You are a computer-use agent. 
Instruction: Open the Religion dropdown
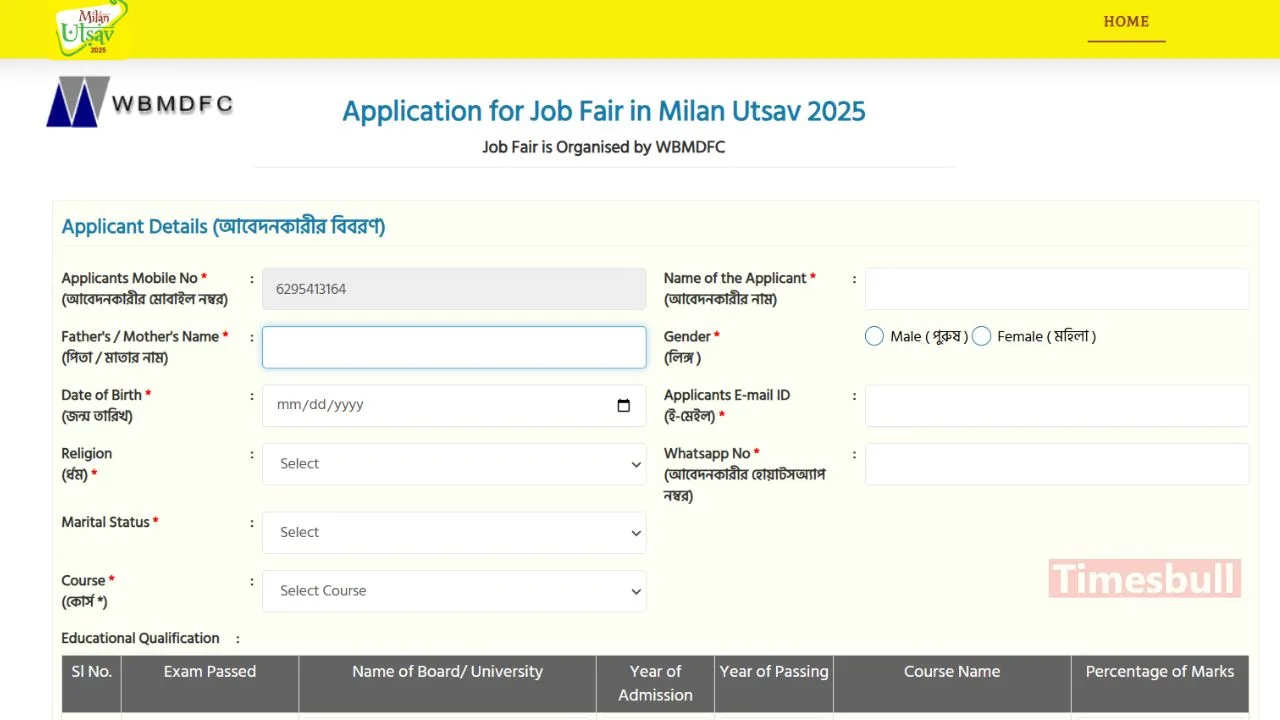(454, 464)
